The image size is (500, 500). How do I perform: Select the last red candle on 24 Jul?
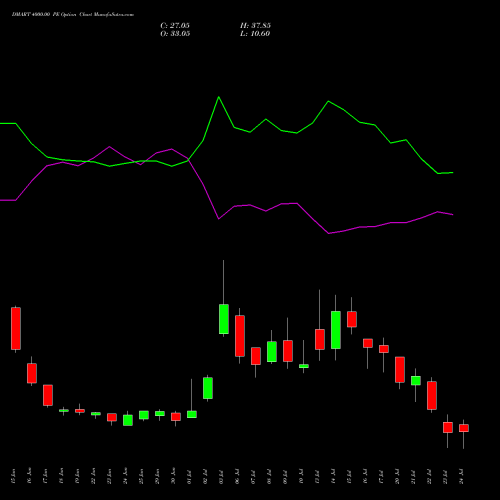(464, 428)
